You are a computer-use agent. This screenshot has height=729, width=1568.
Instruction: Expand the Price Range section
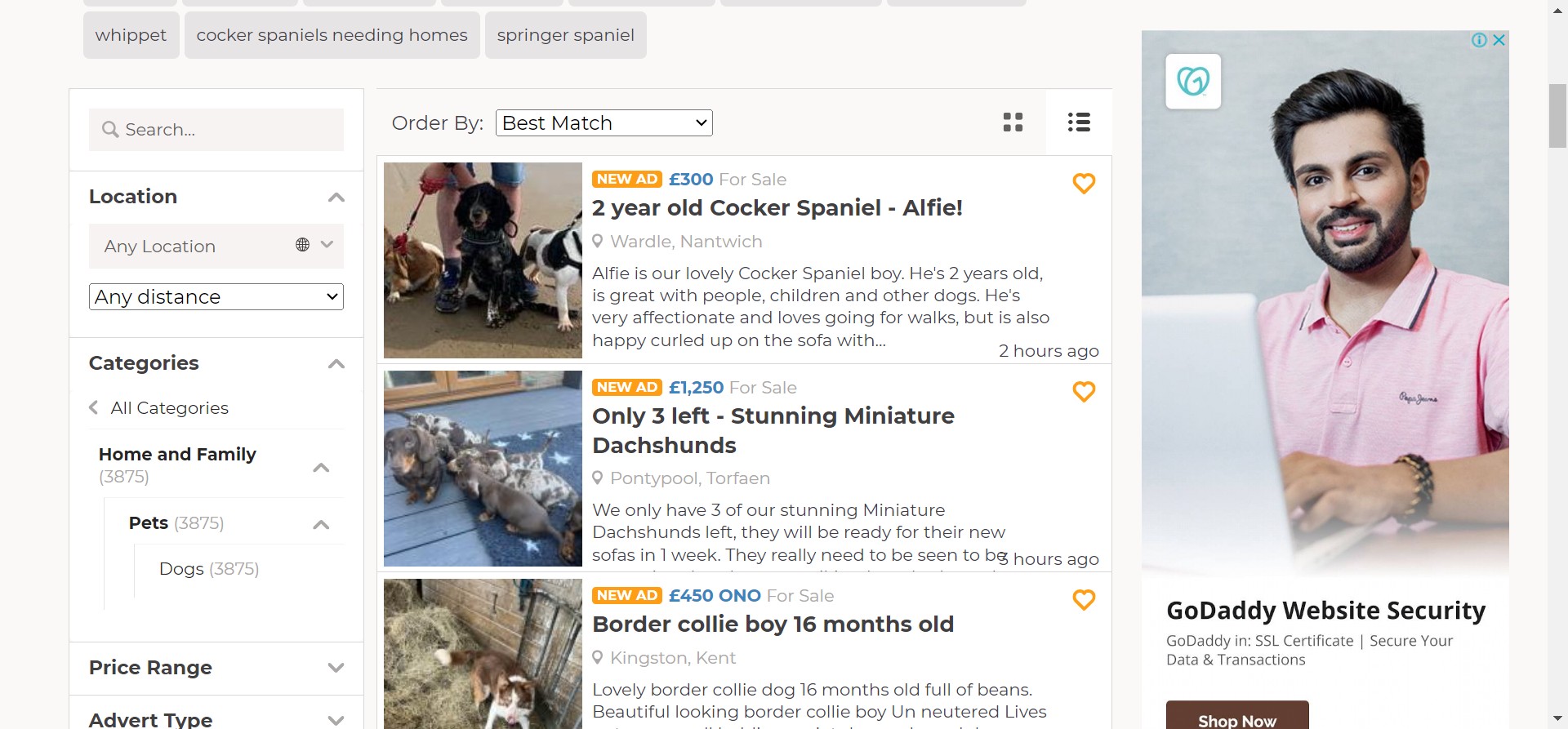335,668
